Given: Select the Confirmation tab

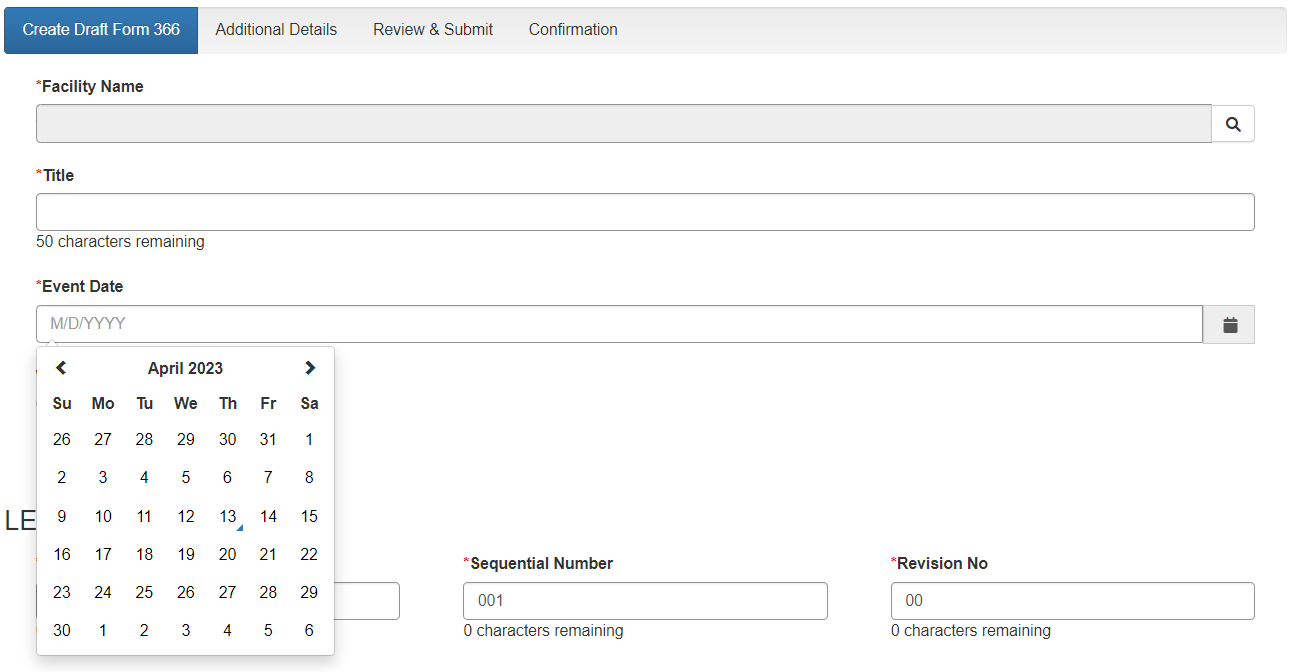Looking at the screenshot, I should pos(573,30).
